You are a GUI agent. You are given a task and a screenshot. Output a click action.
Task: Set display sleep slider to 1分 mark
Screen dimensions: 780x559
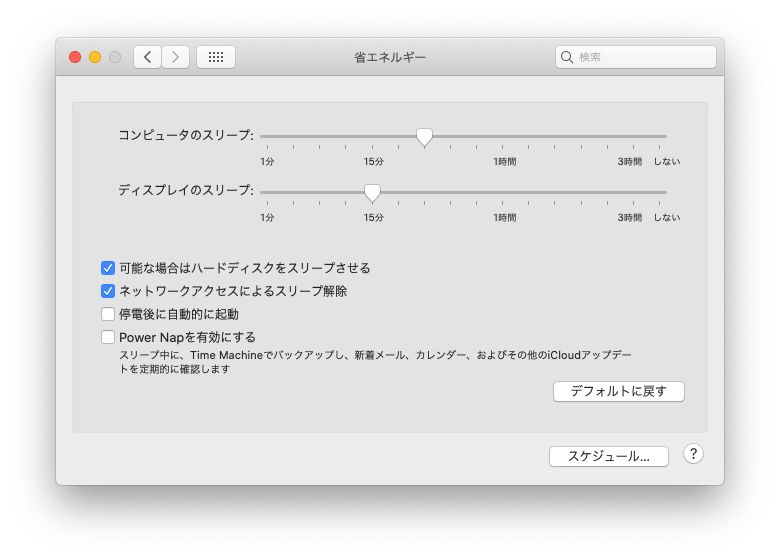point(268,192)
